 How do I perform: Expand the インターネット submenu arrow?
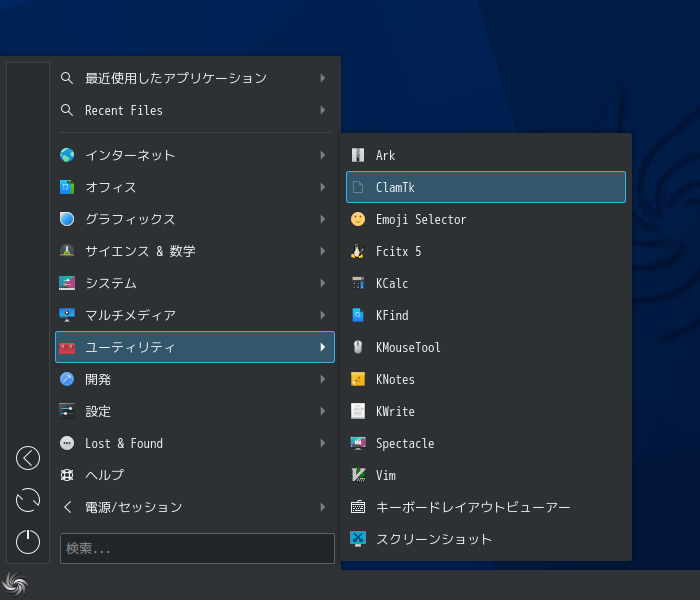[323, 155]
